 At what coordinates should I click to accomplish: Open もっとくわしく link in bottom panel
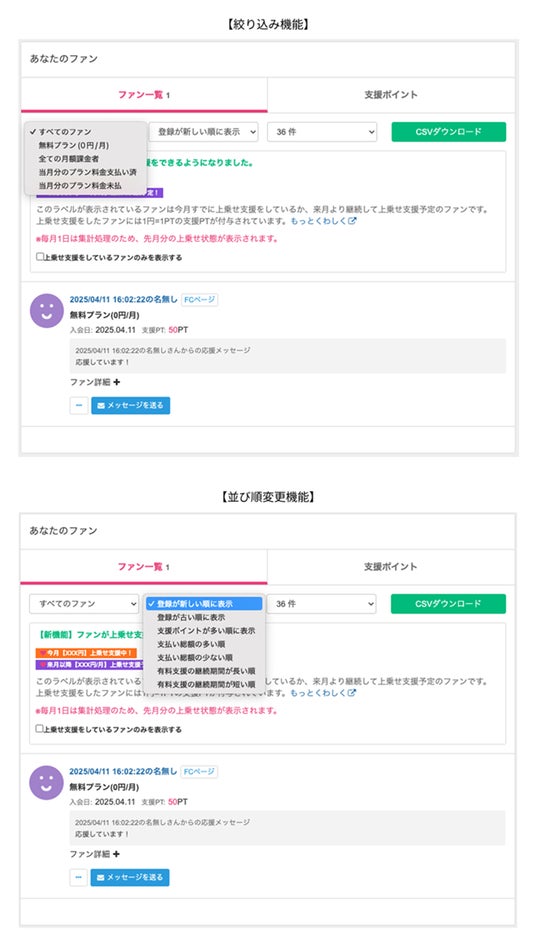(x=319, y=693)
